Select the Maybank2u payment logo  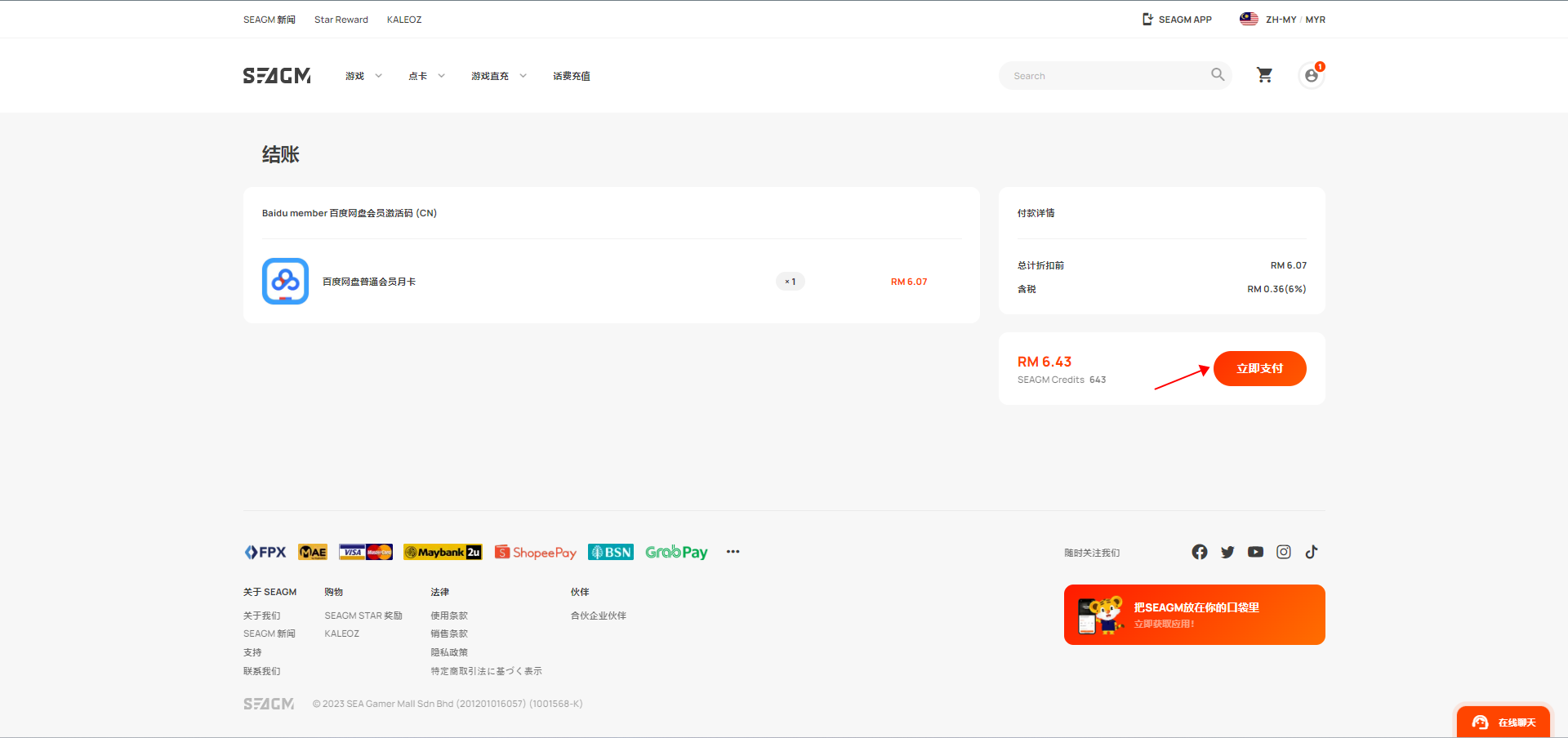[x=443, y=553]
